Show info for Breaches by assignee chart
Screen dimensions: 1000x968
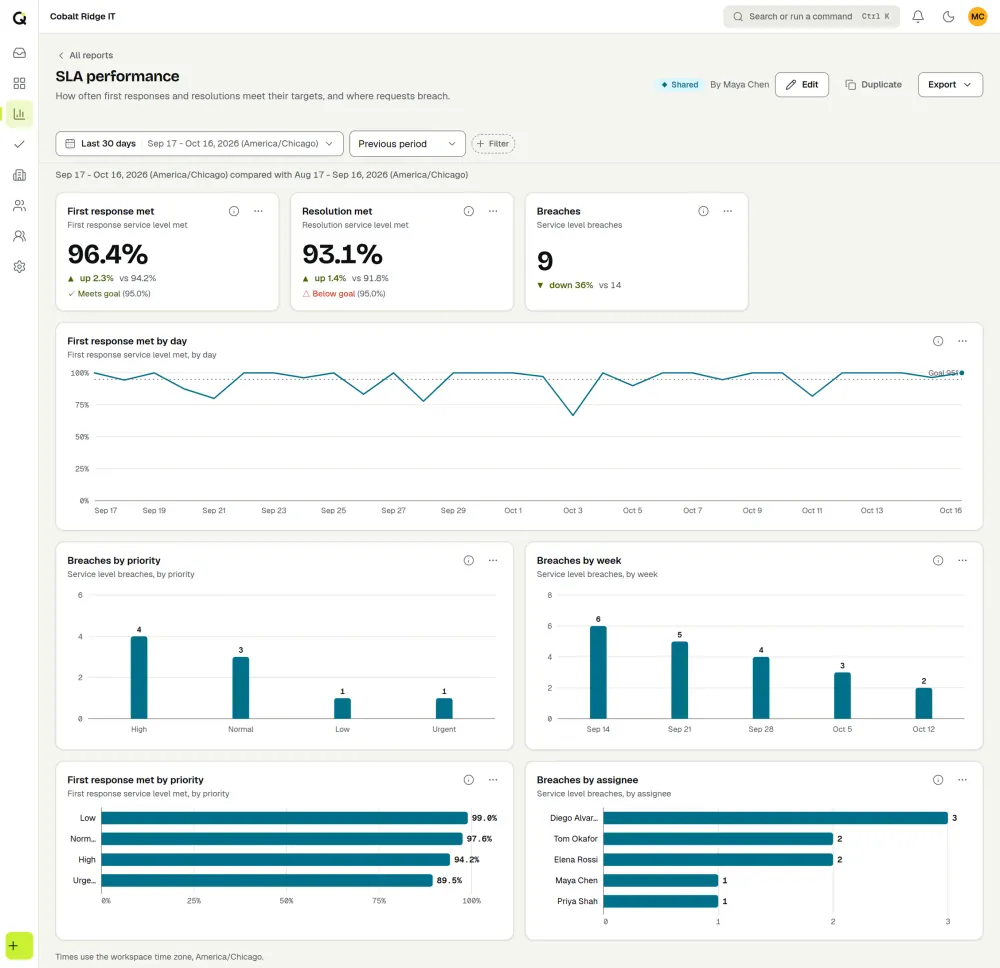(938, 780)
